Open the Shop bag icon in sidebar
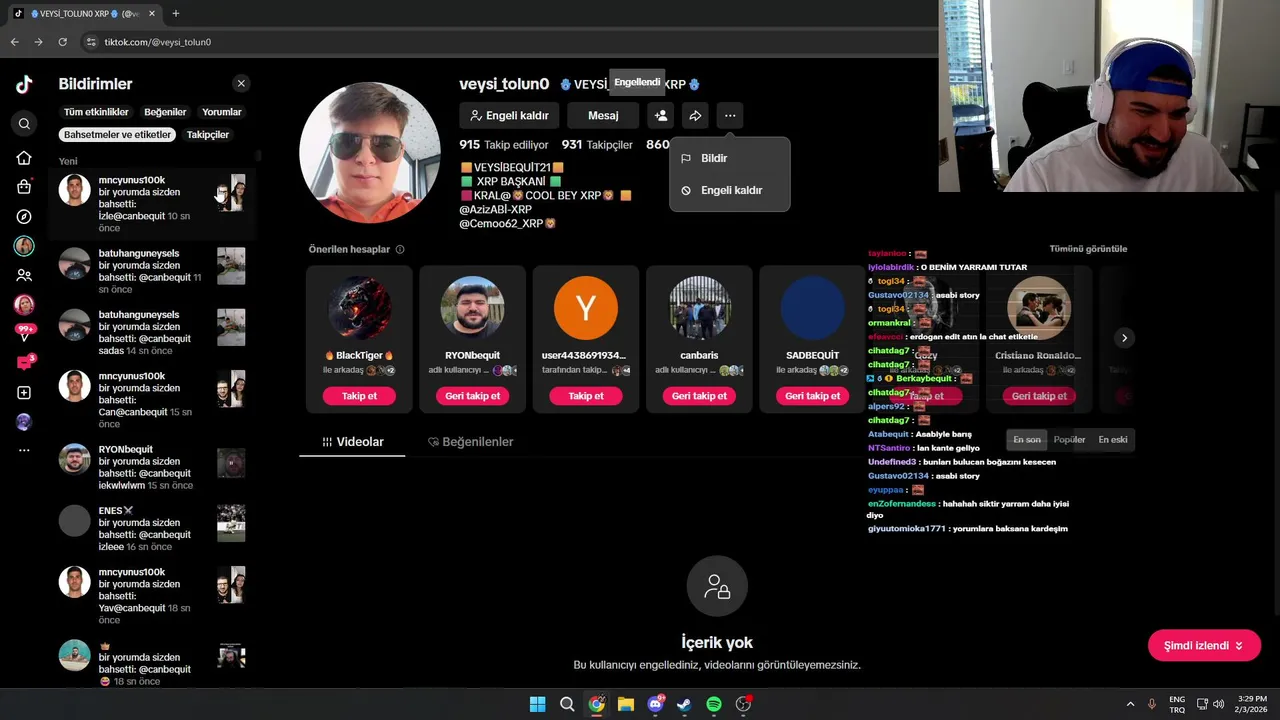 pyautogui.click(x=24, y=187)
